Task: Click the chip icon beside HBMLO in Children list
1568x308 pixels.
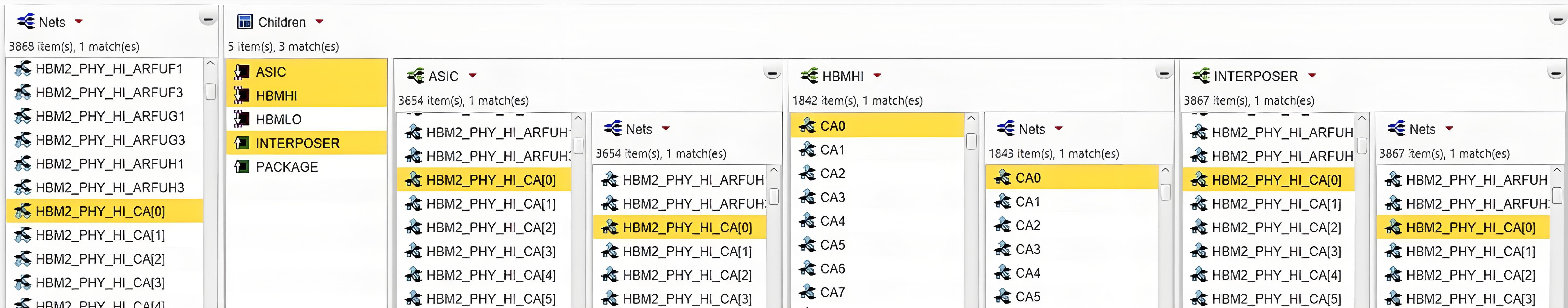Action: point(242,119)
